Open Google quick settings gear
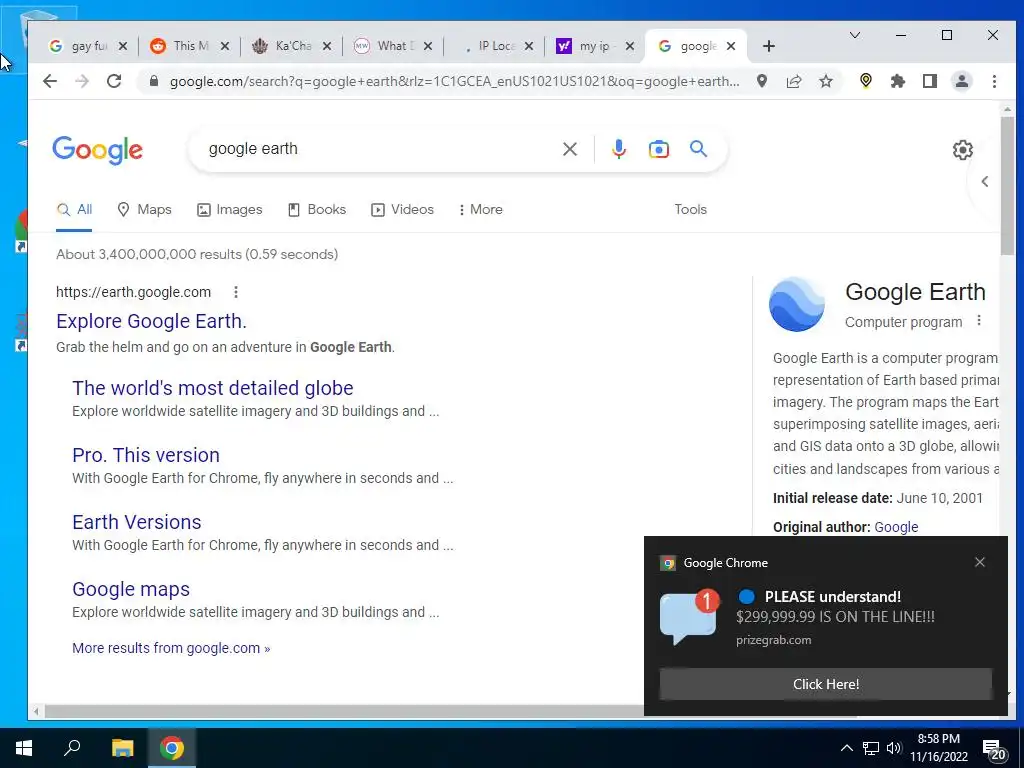The image size is (1024, 768). tap(962, 150)
